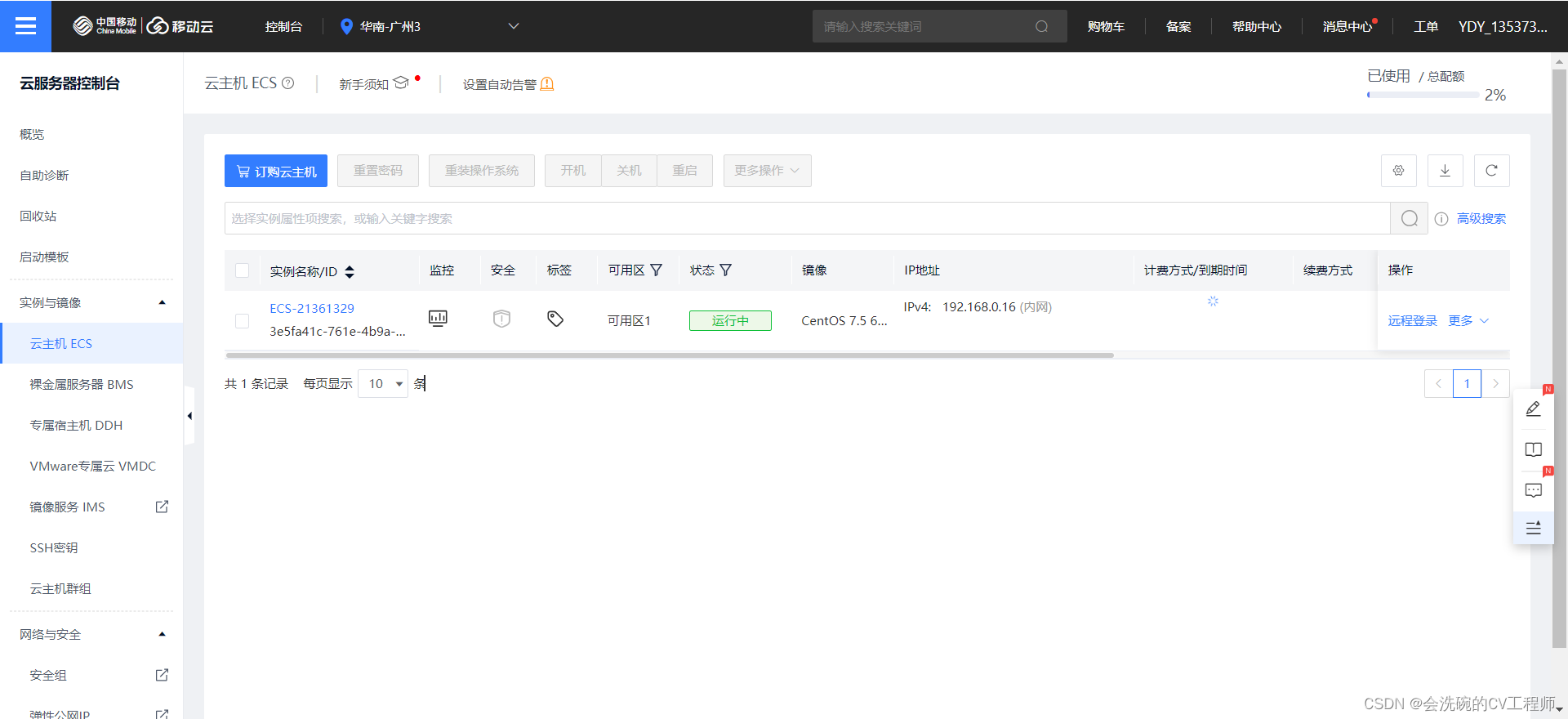Open the ECS-21361329 instance link
Image resolution: width=1568 pixels, height=719 pixels.
tap(312, 309)
